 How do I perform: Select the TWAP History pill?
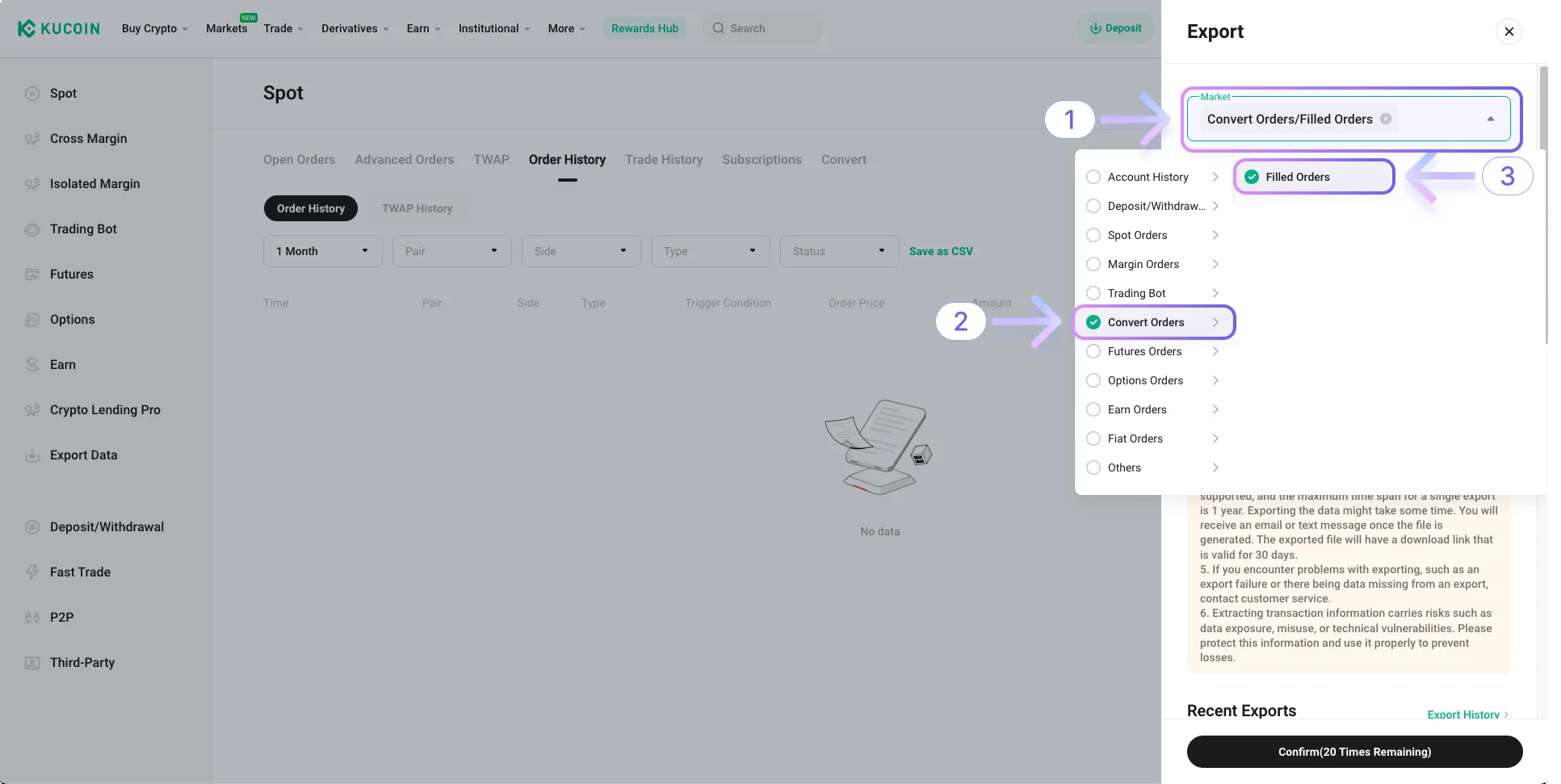pyautogui.click(x=417, y=208)
